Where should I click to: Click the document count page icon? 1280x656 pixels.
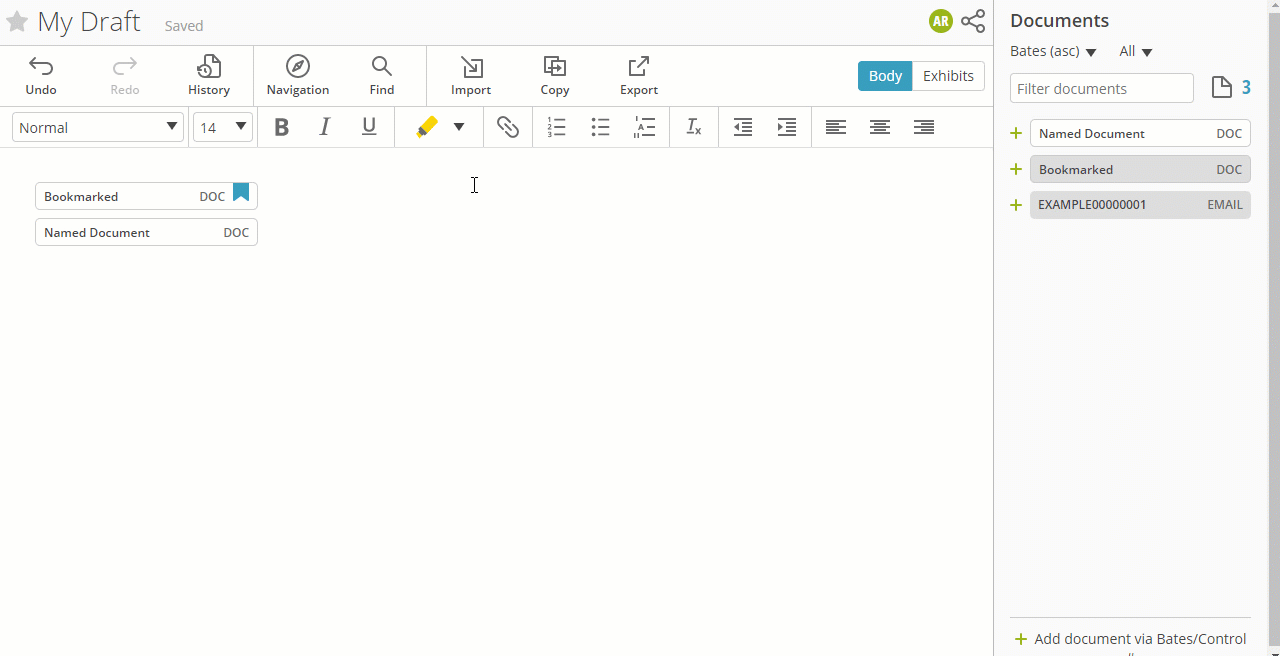coord(1221,87)
